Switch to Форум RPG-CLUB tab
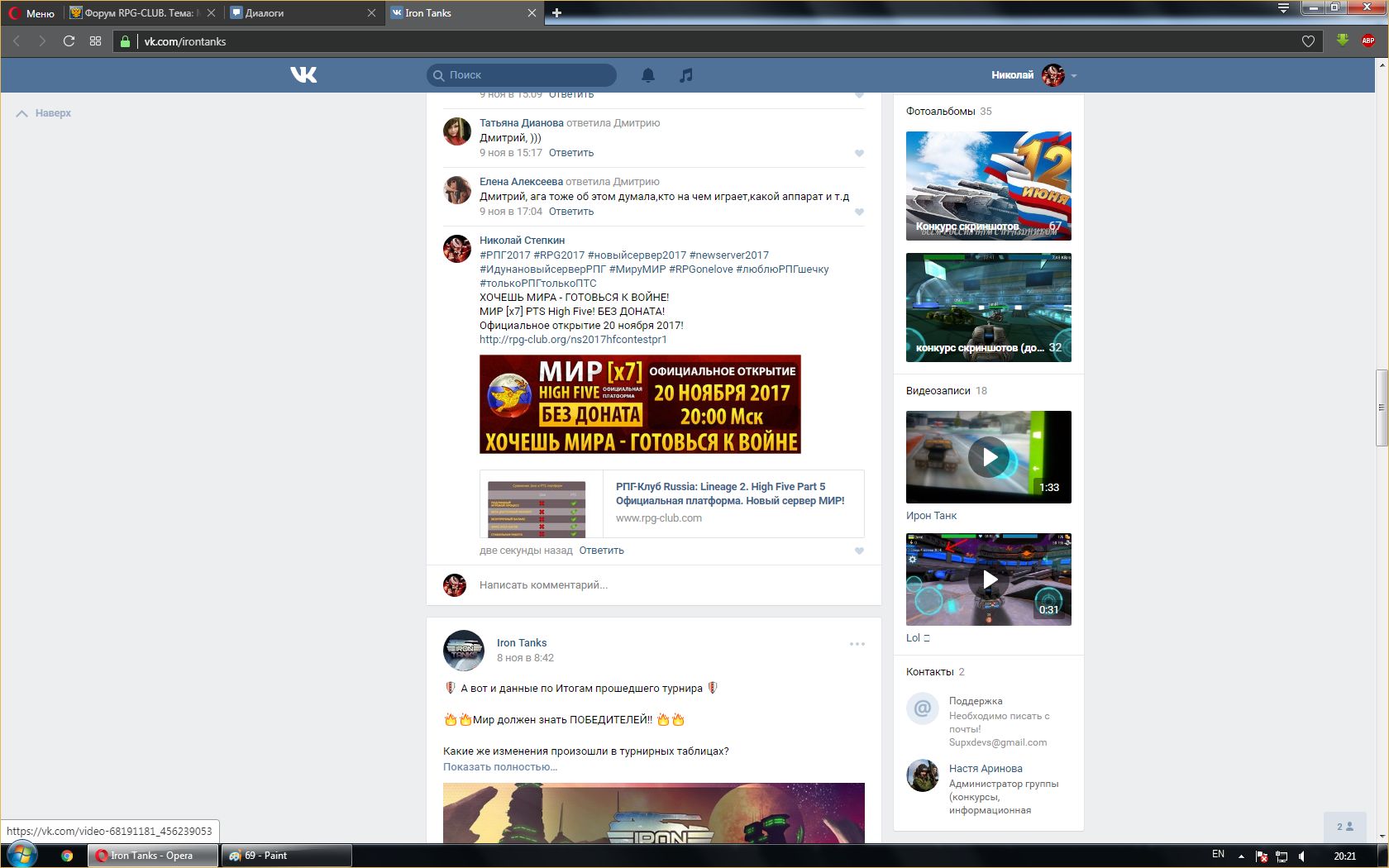Viewport: 1389px width, 868px height. 142,12
